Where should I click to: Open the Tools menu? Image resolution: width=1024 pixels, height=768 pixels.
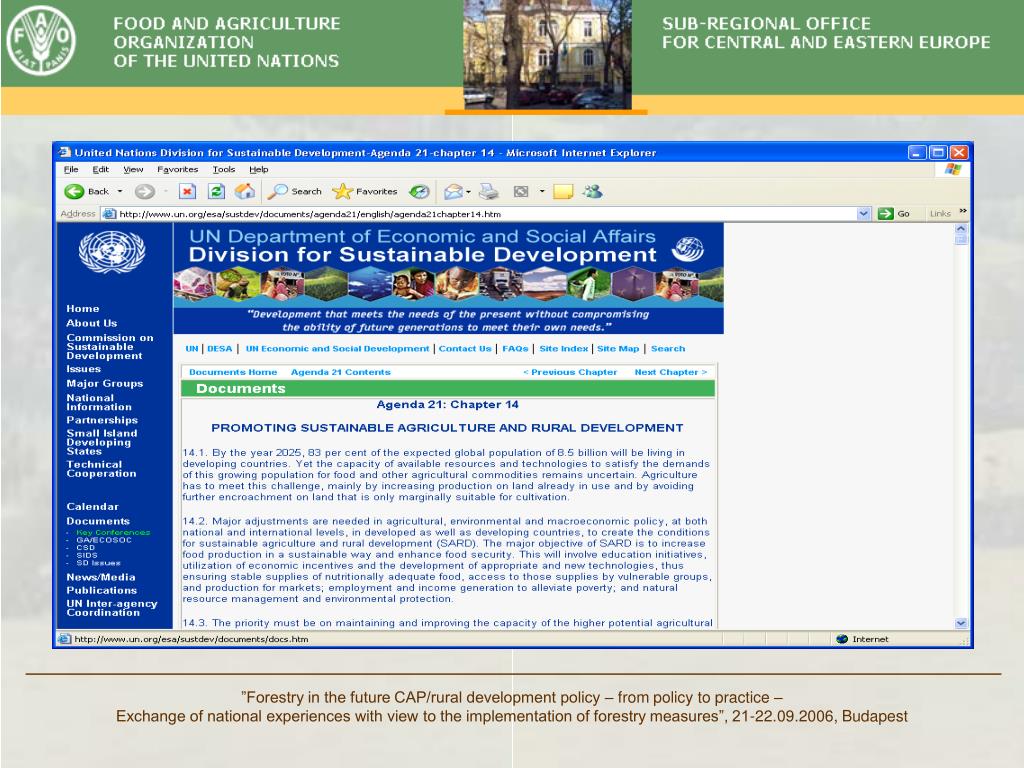tap(224, 170)
